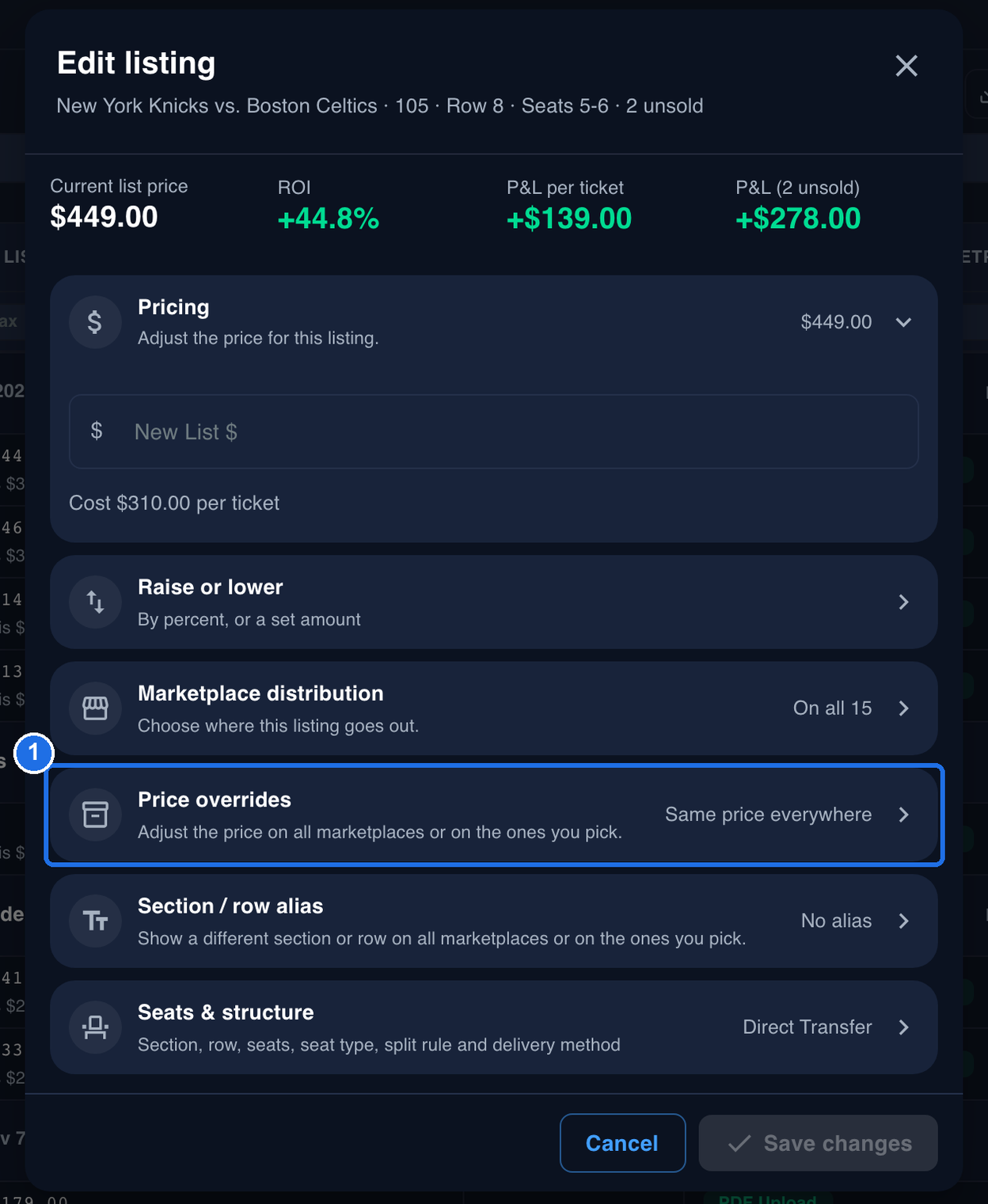The height and width of the screenshot is (1204, 988).
Task: Click the dollar sign inside price input
Action: coord(97,431)
